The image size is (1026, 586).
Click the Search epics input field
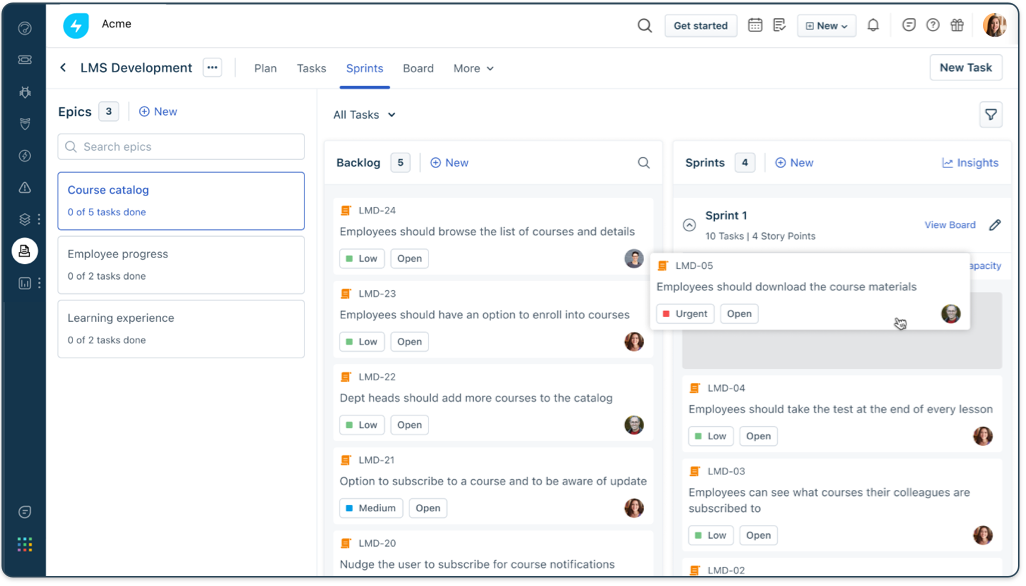(180, 146)
